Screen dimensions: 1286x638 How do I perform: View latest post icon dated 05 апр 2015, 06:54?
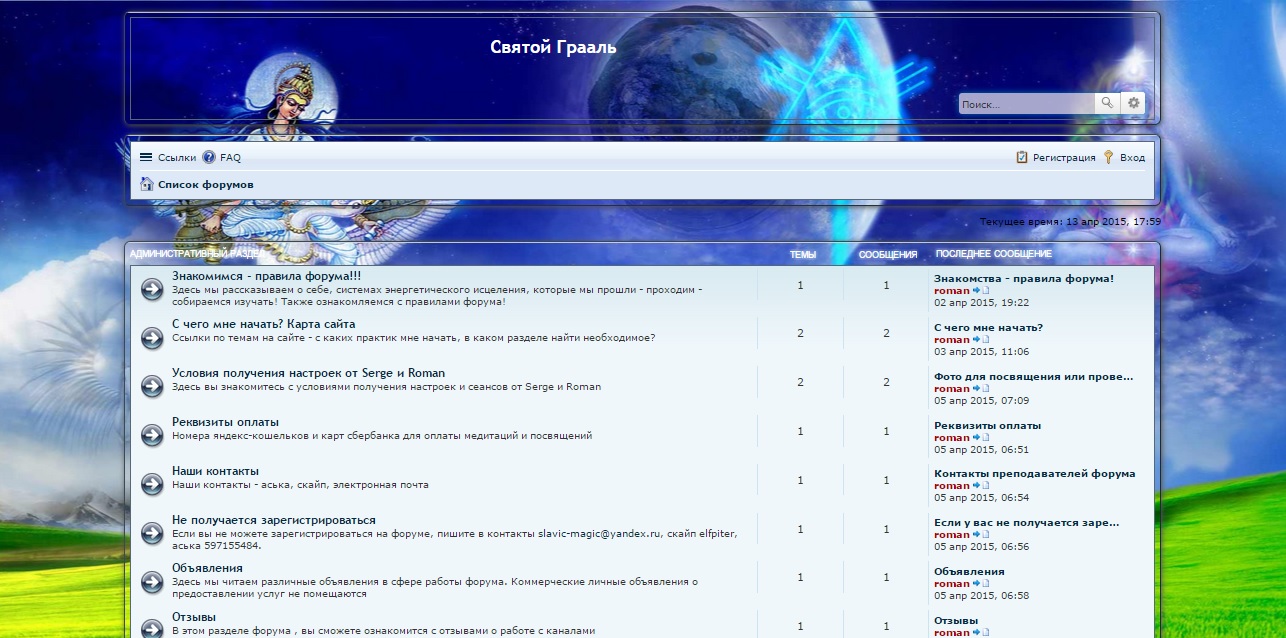(x=981, y=485)
